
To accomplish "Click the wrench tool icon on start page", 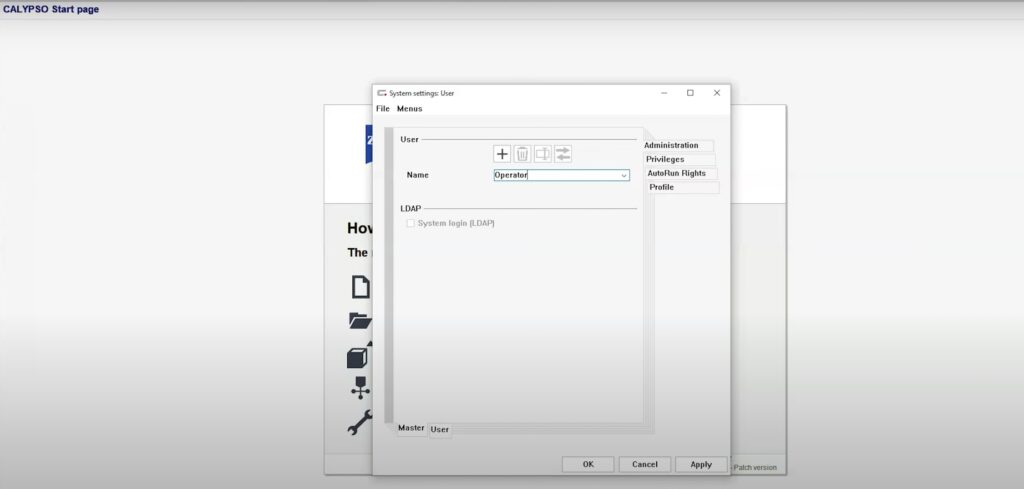I will tap(360, 423).
